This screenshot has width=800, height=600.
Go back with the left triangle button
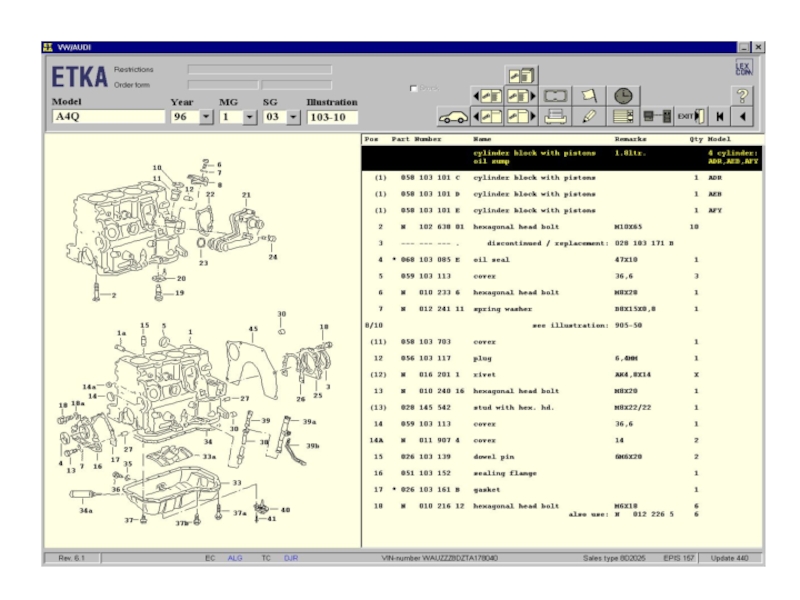(x=742, y=117)
